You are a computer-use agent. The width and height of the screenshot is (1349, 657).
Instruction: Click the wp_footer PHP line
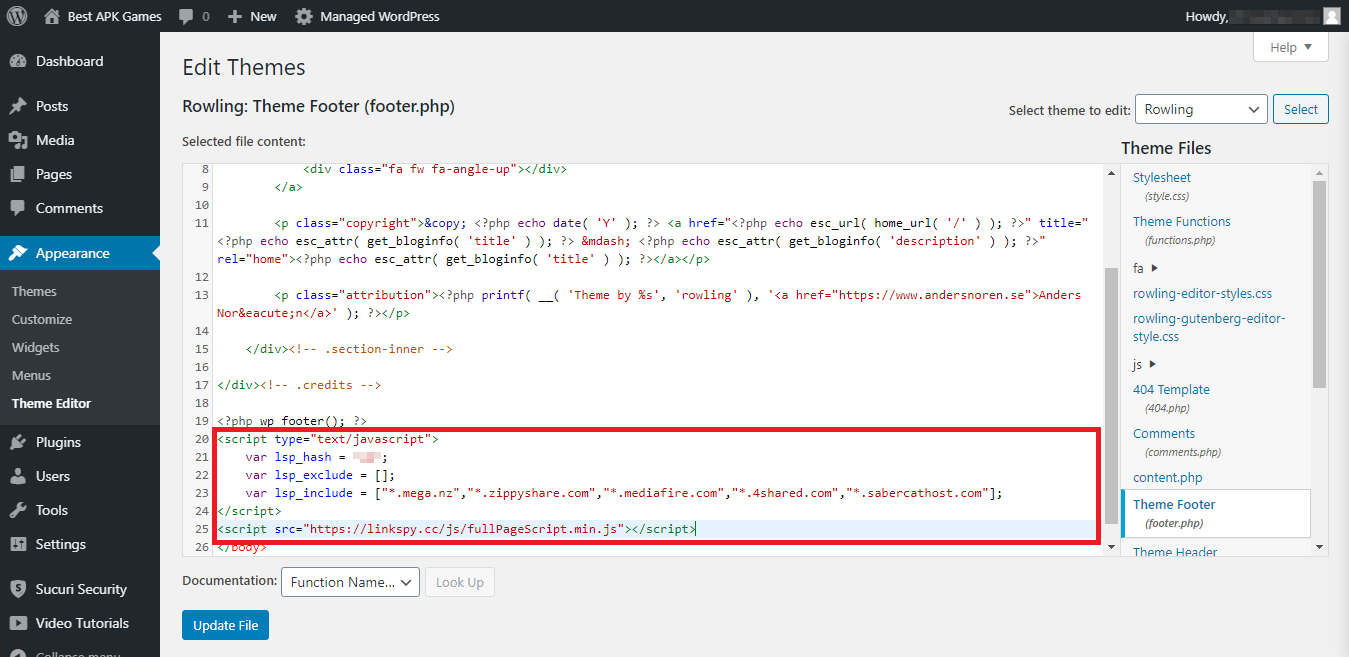click(292, 421)
